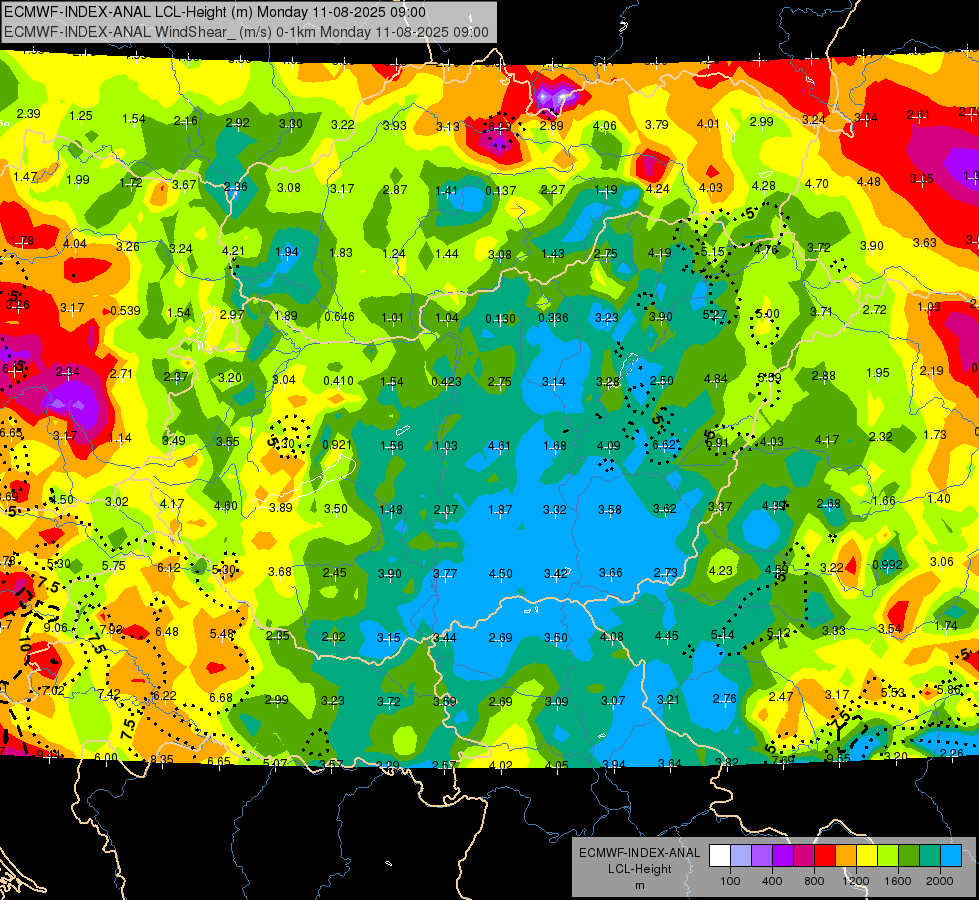Image resolution: width=979 pixels, height=900 pixels.
Task: Click the legend label 800
Action: (814, 881)
